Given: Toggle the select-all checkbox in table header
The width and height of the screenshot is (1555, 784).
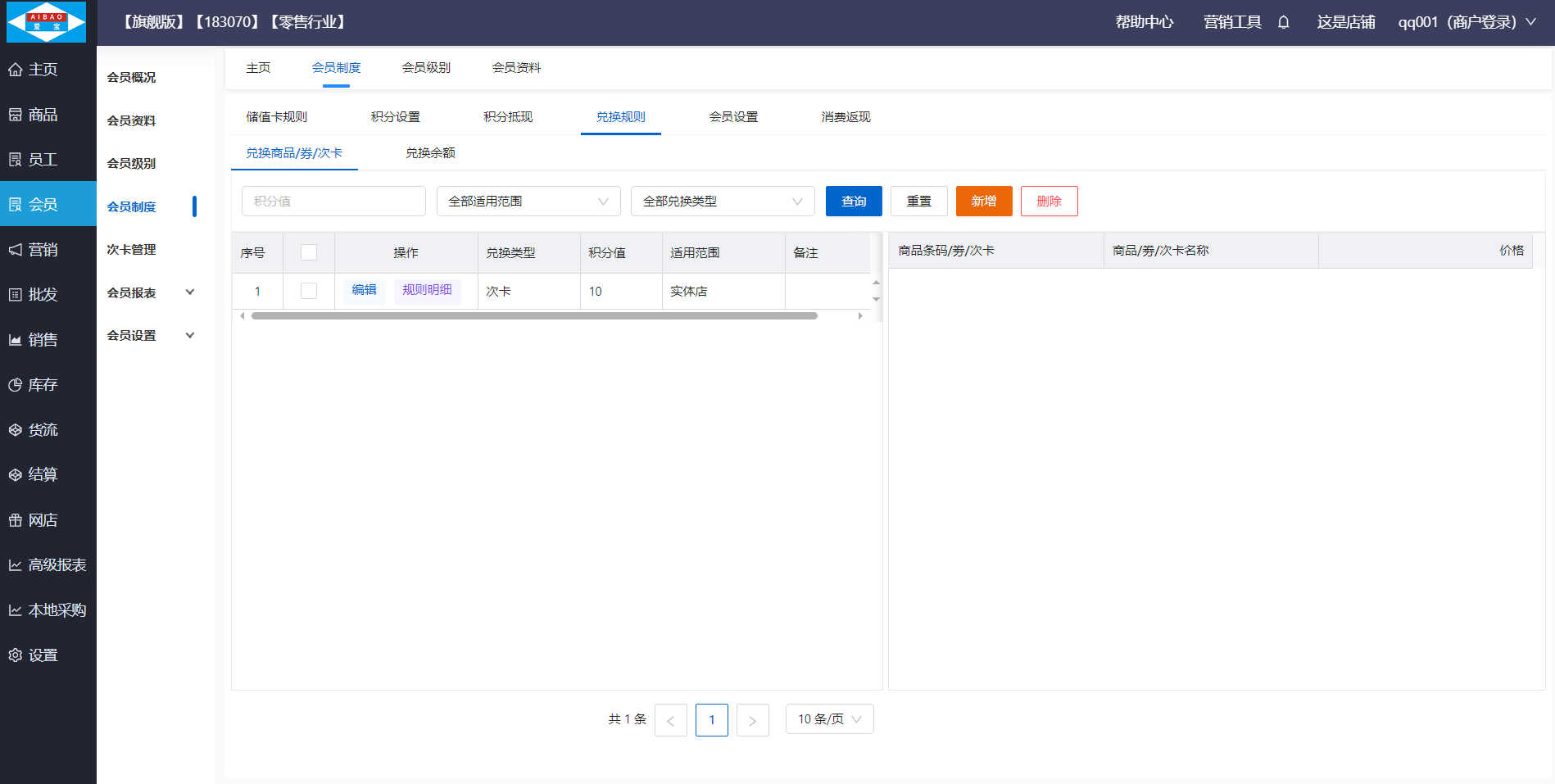Looking at the screenshot, I should (x=309, y=252).
